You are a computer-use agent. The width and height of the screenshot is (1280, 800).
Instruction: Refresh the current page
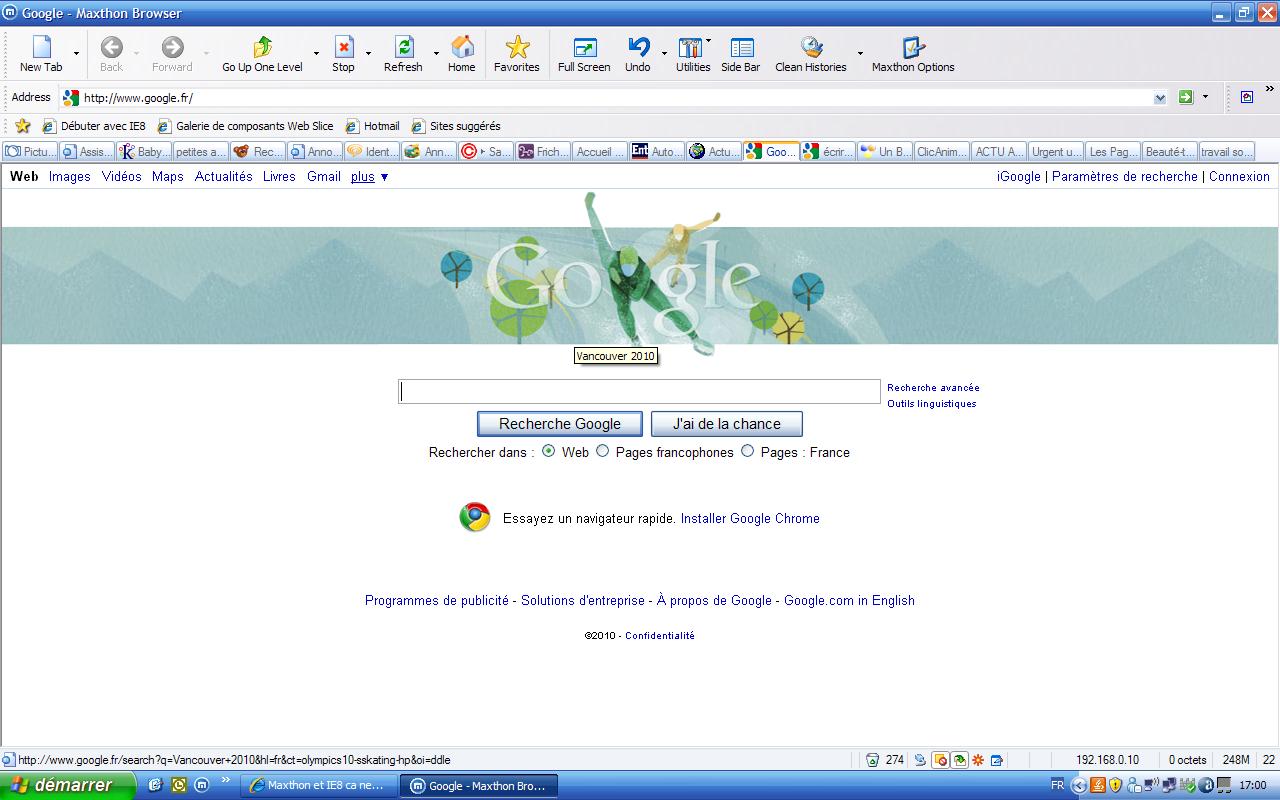tap(403, 54)
